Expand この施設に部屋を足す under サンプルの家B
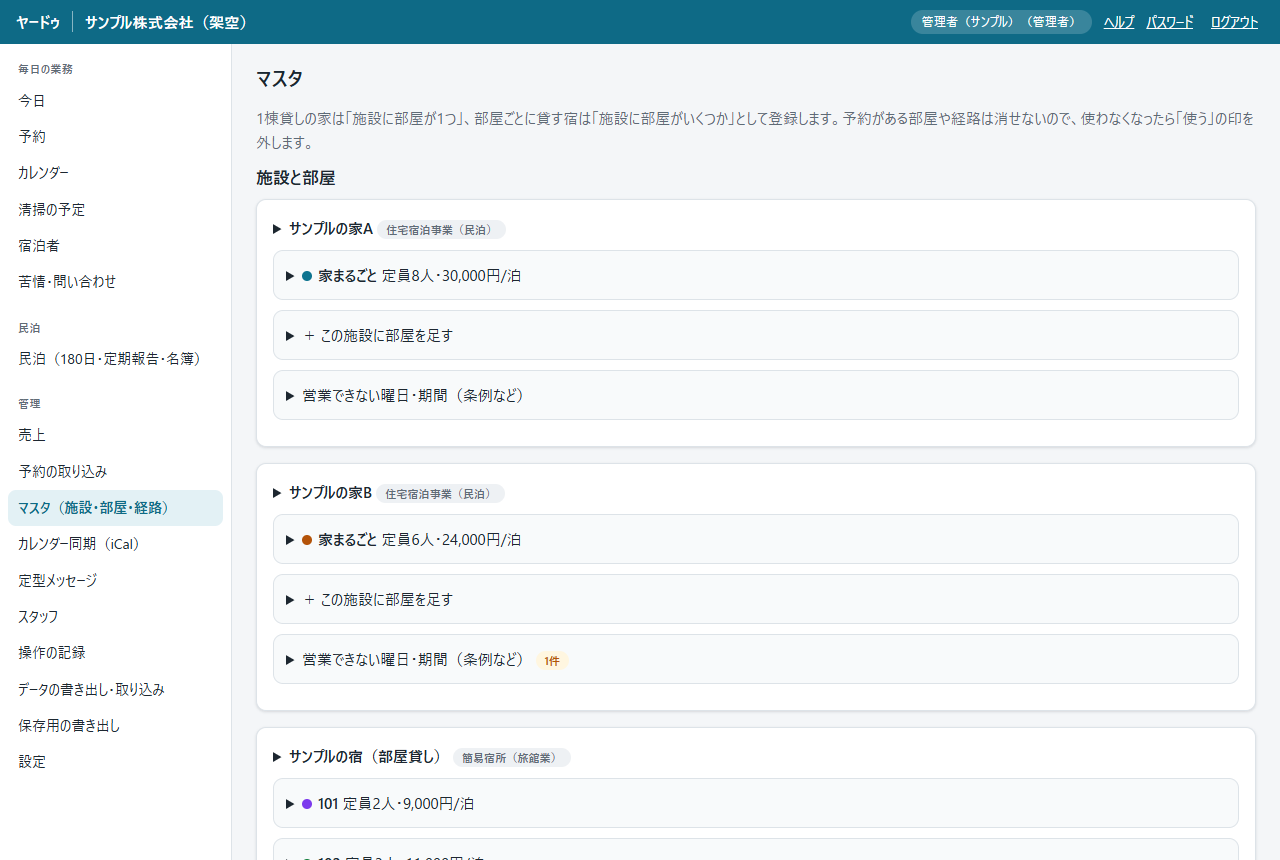 click(756, 599)
